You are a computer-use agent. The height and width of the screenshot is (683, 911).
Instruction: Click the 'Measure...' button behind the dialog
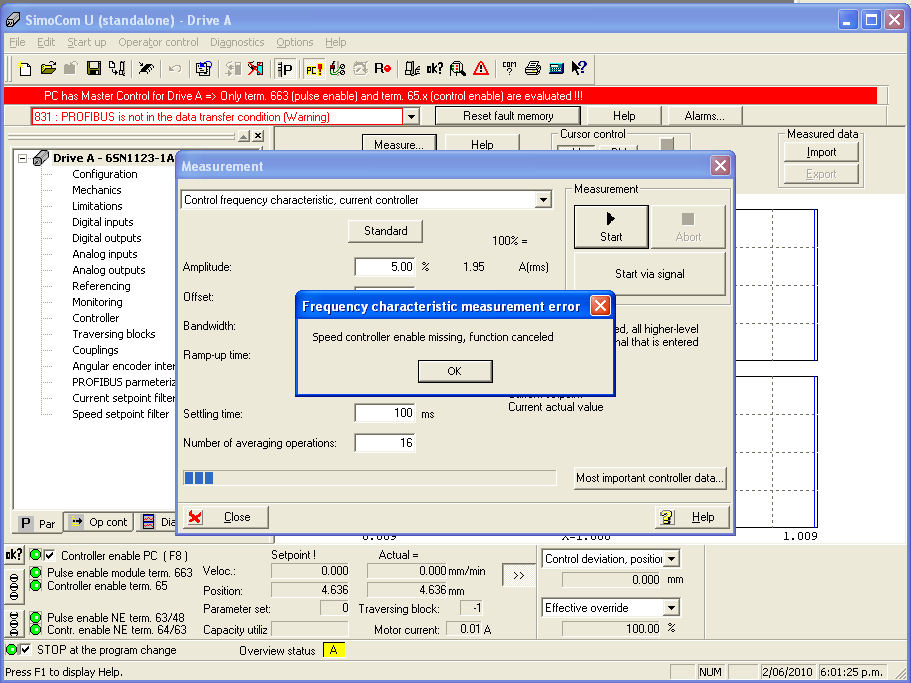click(399, 143)
